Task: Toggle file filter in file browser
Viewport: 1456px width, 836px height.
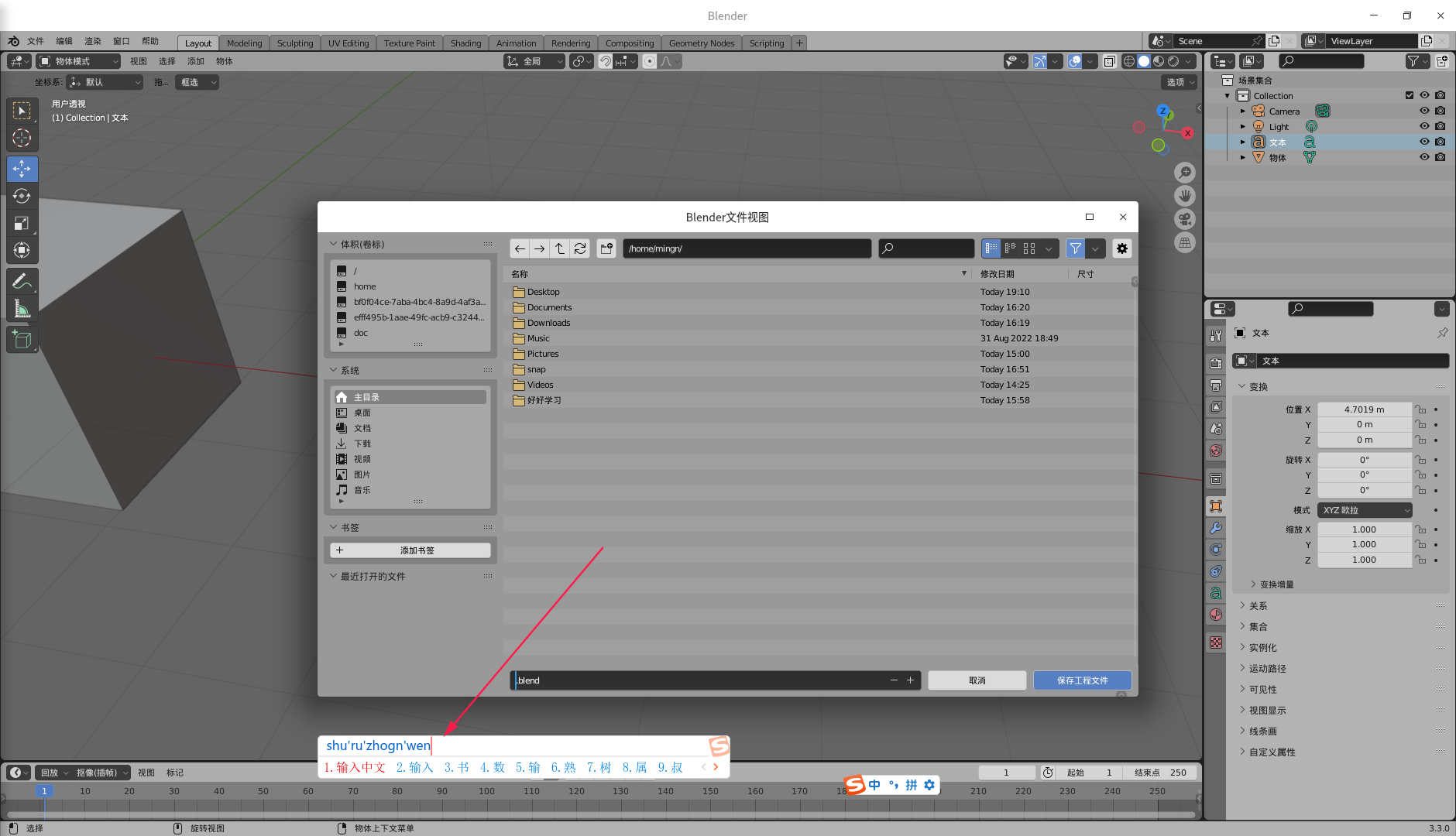Action: pos(1076,248)
